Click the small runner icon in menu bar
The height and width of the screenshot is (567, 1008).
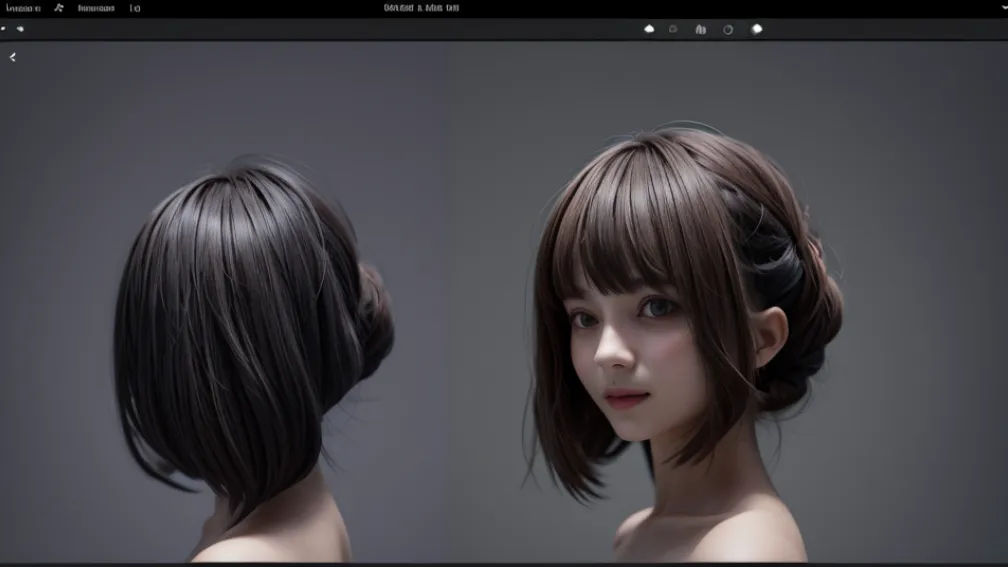click(59, 8)
